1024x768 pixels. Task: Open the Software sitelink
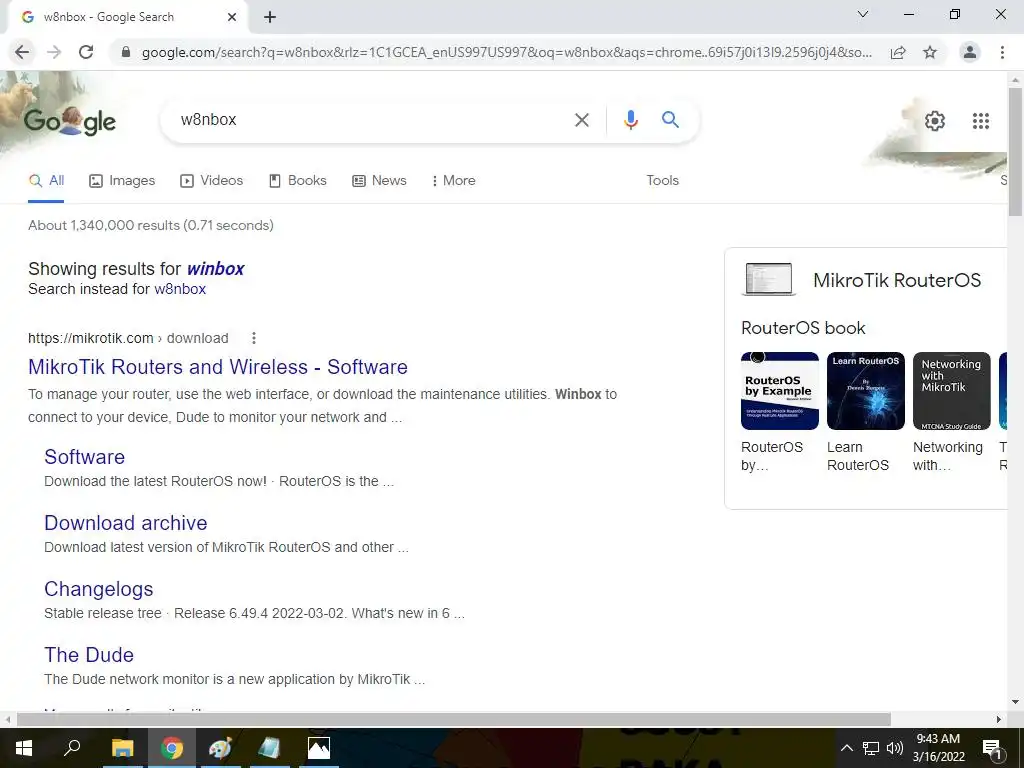click(x=84, y=457)
